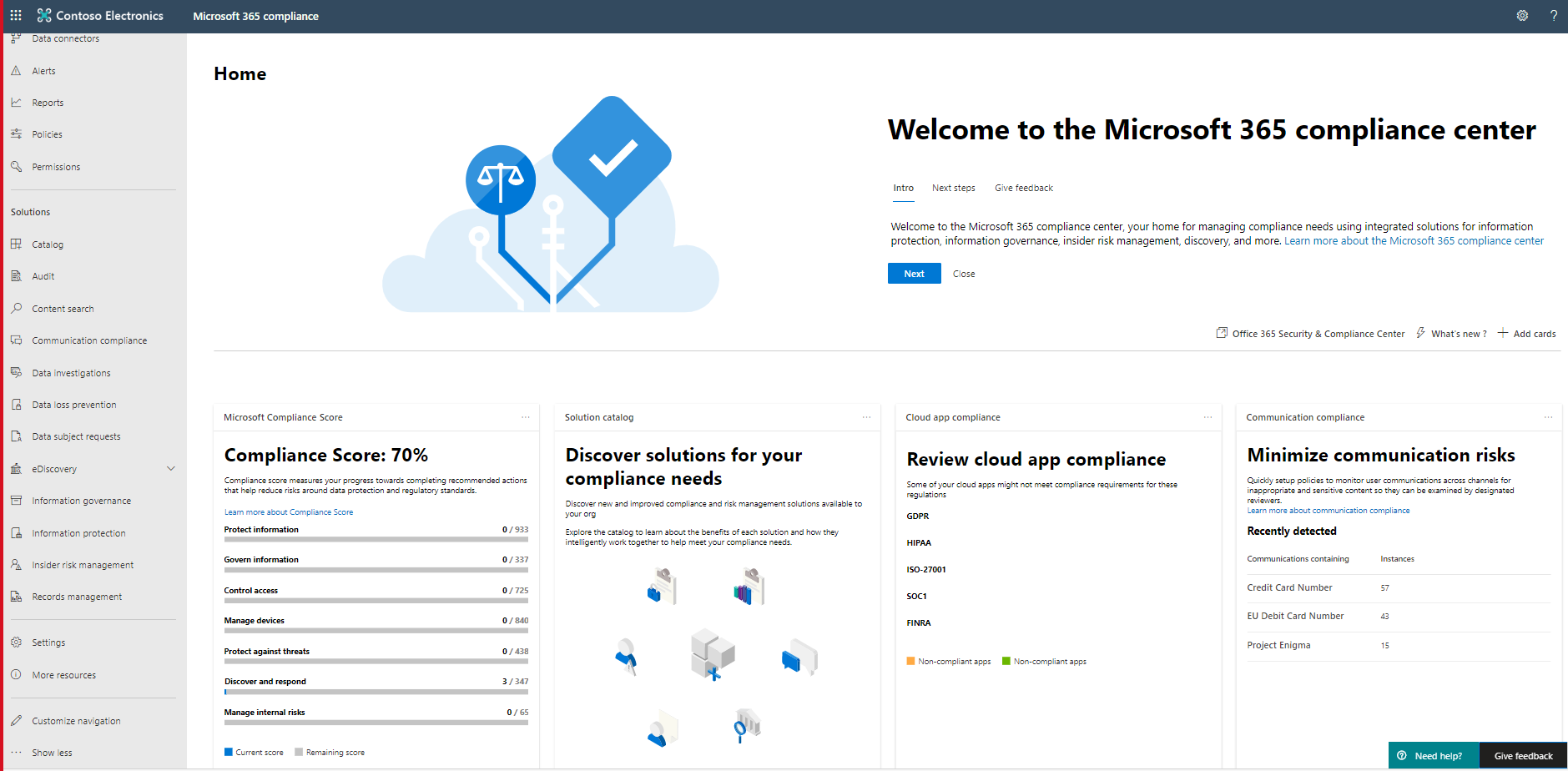
Task: Open Policies from the navigation pane
Action: coord(48,134)
